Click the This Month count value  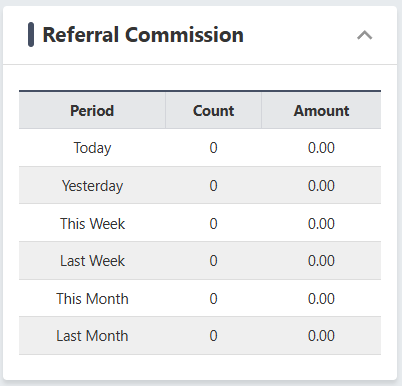point(213,298)
